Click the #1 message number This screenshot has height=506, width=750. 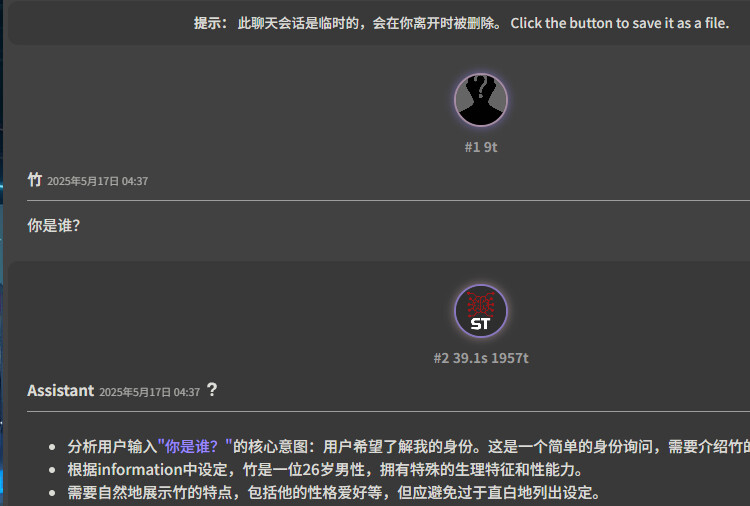pyautogui.click(x=472, y=147)
